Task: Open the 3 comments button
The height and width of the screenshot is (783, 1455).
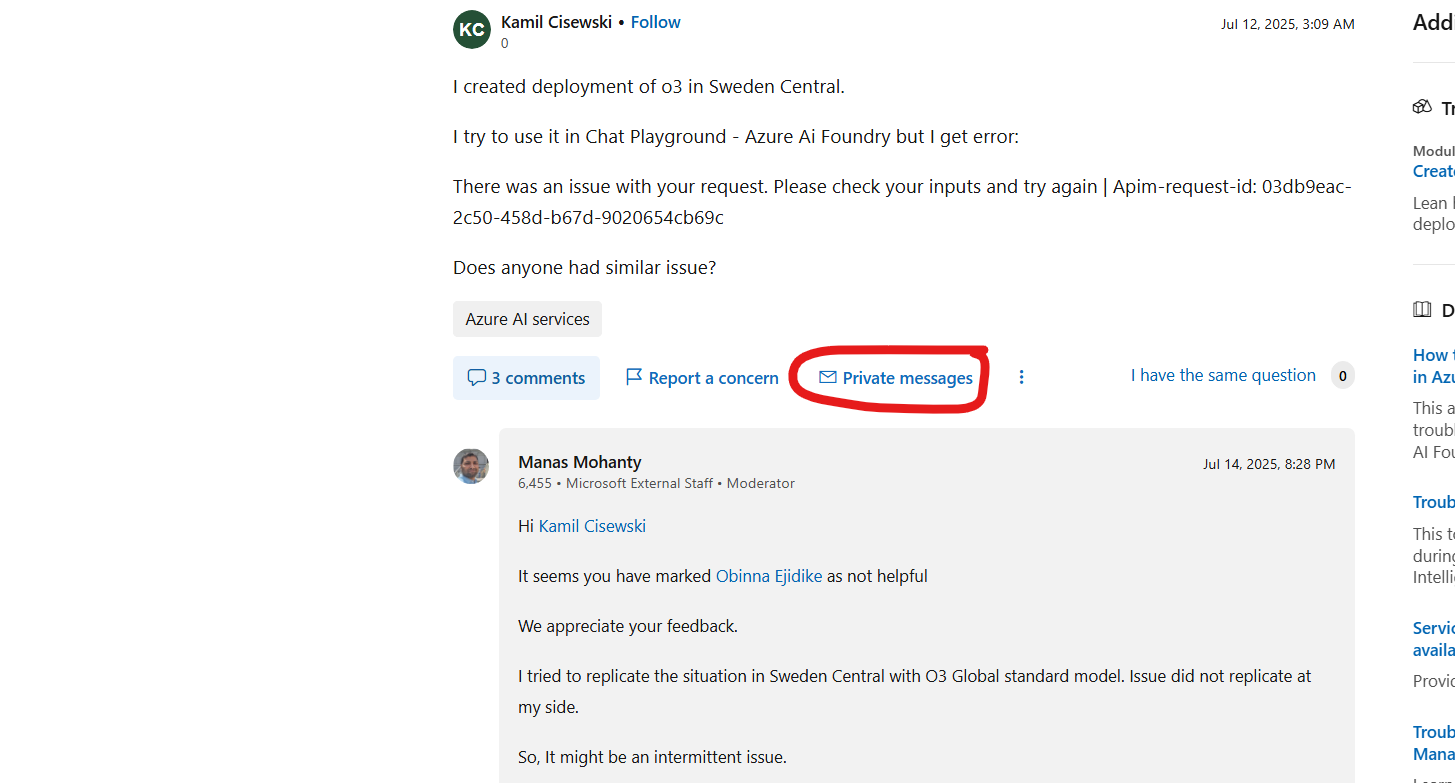Action: point(526,377)
